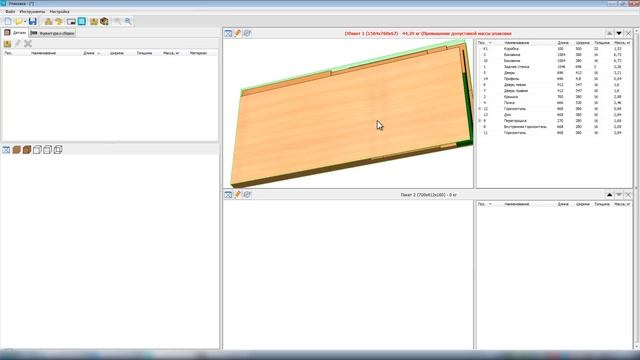Select the Дверь правая row
Viewport: 640px width, 360px height.
(x=554, y=91)
